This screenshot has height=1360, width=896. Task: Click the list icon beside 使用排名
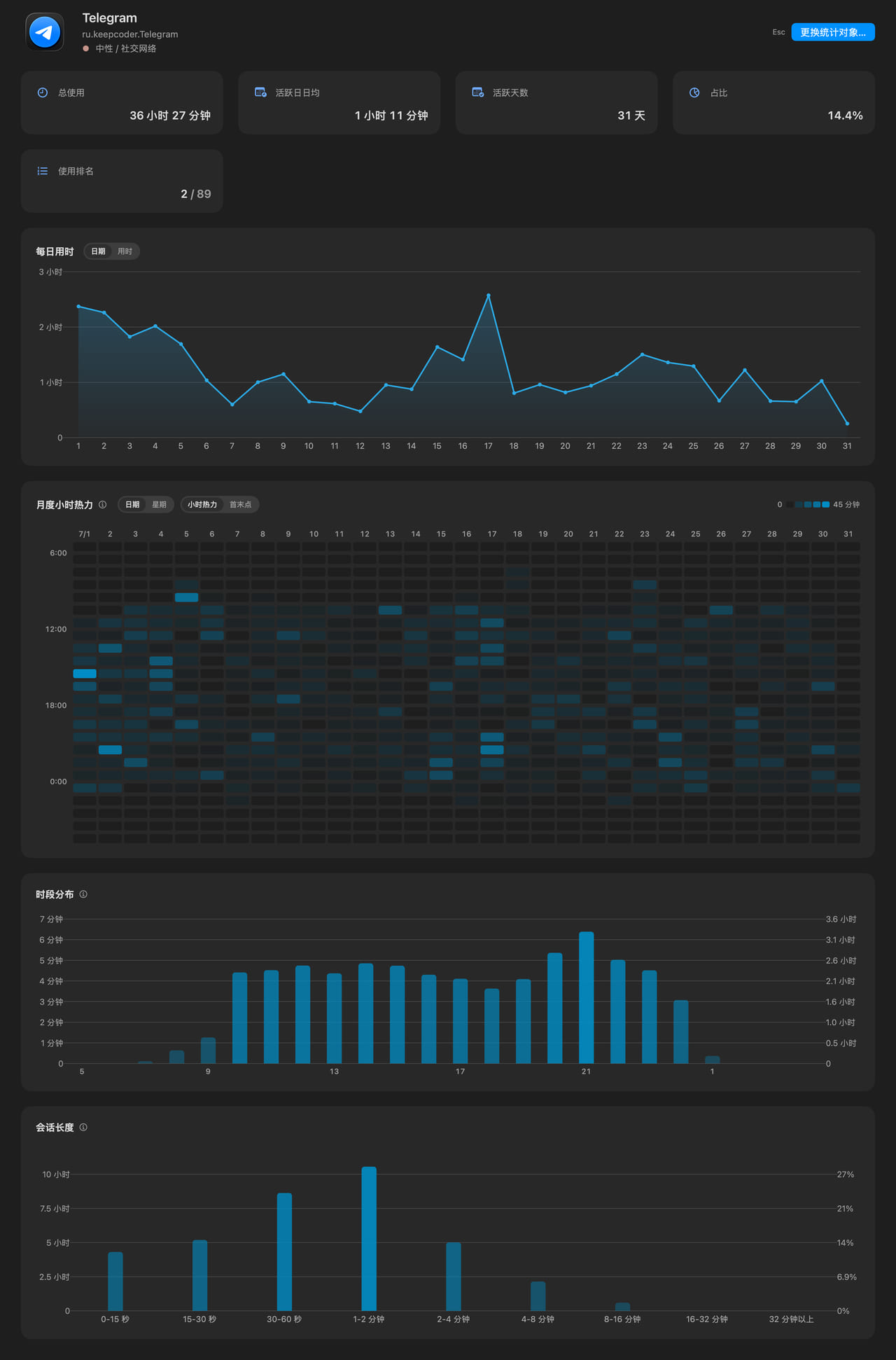(x=43, y=171)
